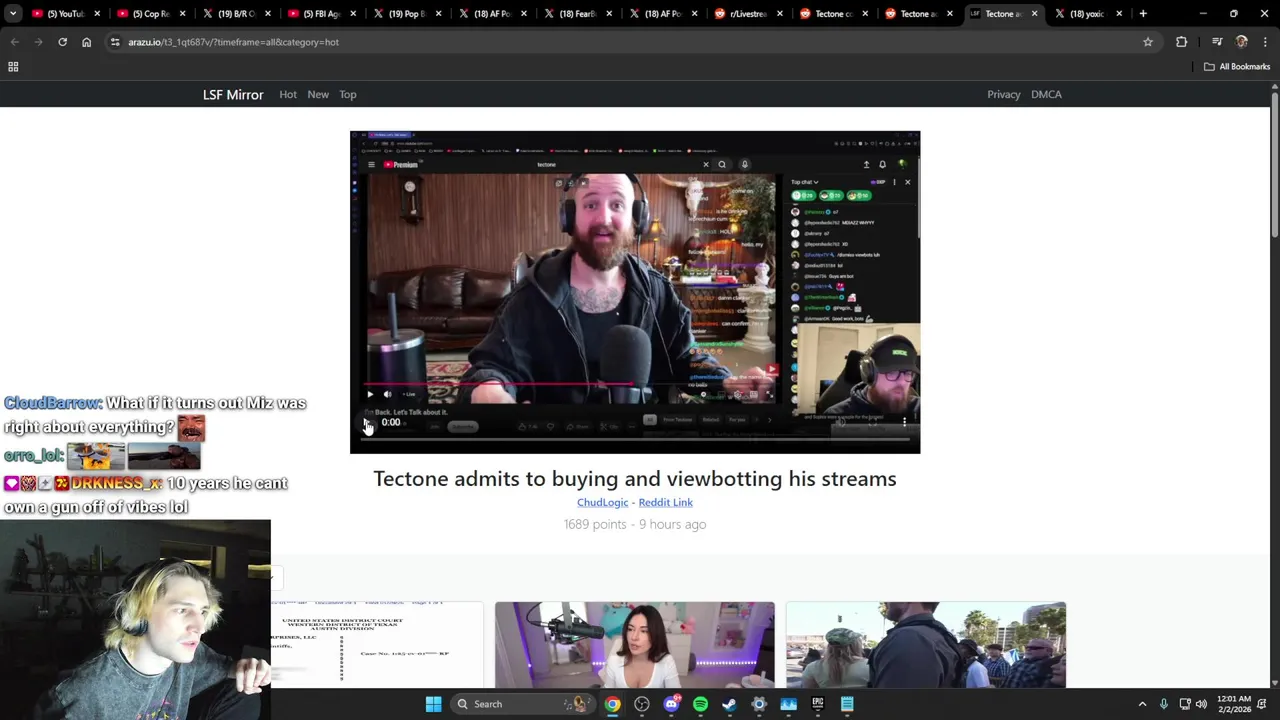Open the Windows Start menu

coord(433,704)
